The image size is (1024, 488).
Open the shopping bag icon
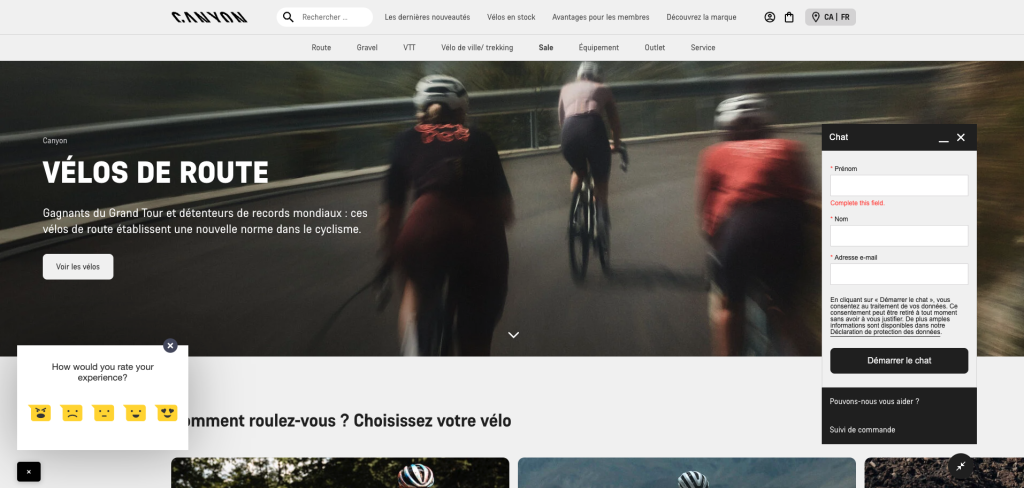[789, 17]
